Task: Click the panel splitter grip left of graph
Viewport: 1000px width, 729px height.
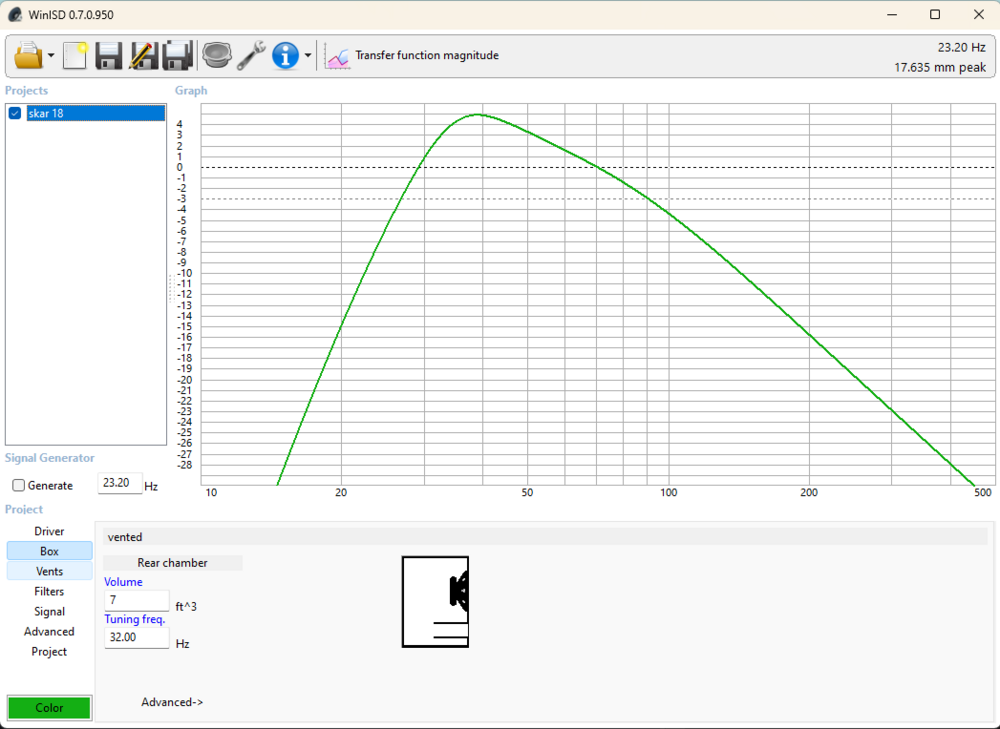Action: [171, 288]
